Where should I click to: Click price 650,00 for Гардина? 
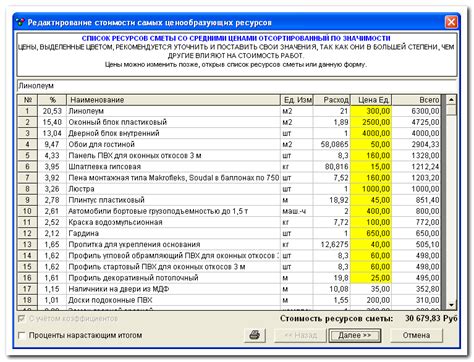pos(371,233)
